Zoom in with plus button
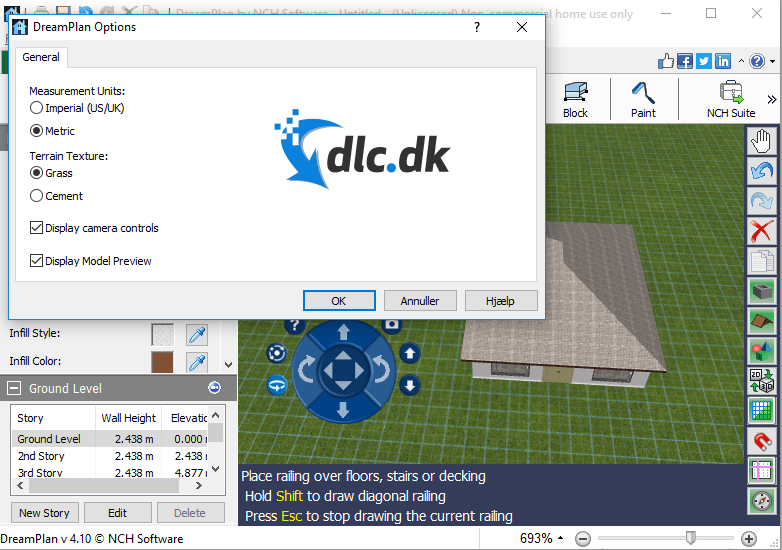 pos(749,539)
